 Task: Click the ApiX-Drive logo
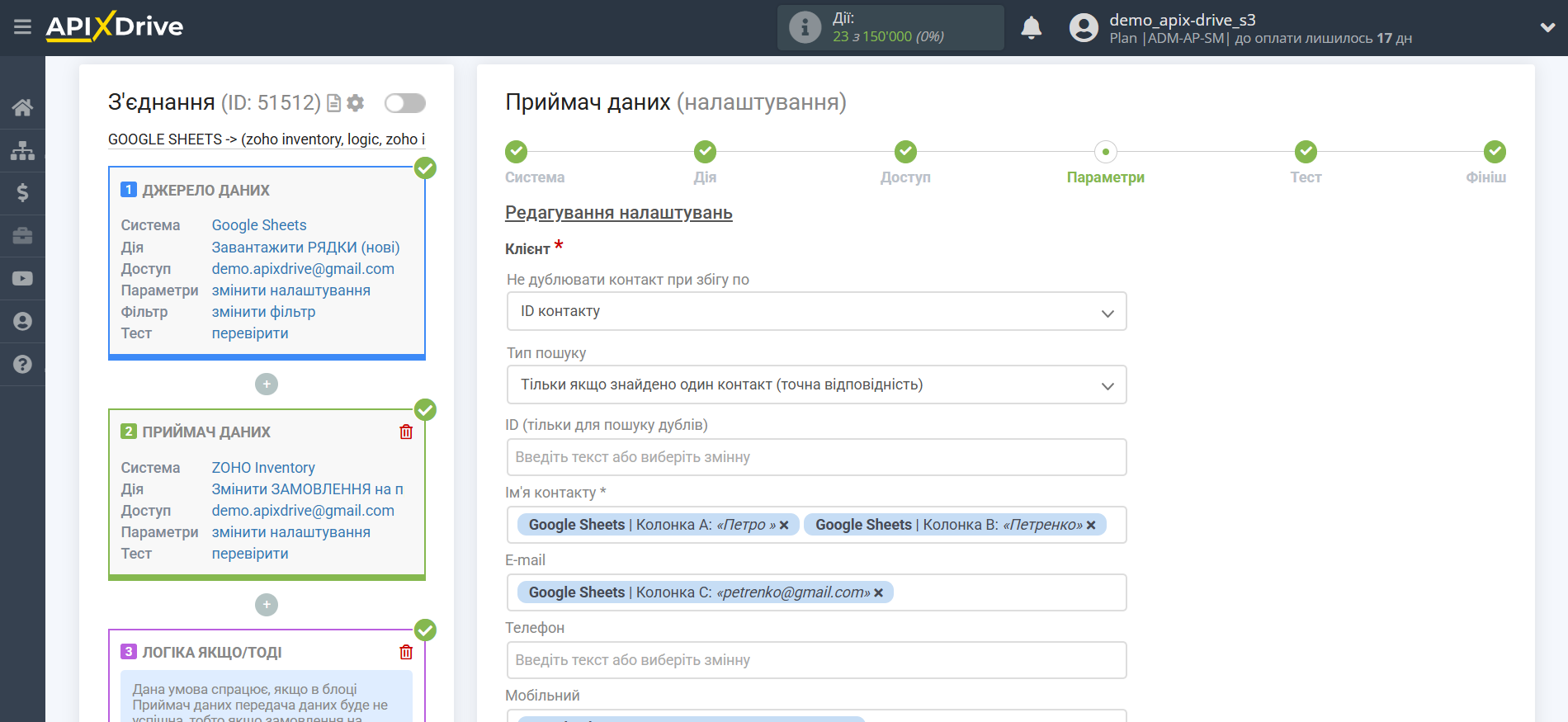point(115,26)
